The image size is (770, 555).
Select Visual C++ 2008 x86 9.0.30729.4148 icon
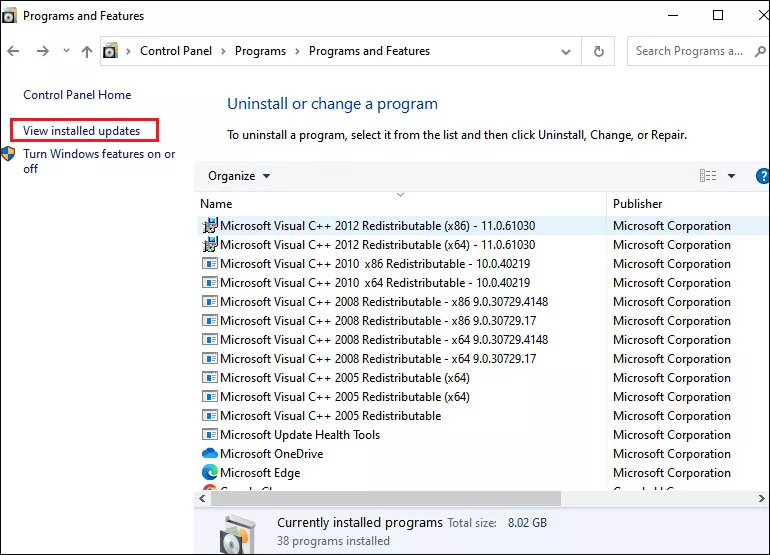(x=210, y=302)
